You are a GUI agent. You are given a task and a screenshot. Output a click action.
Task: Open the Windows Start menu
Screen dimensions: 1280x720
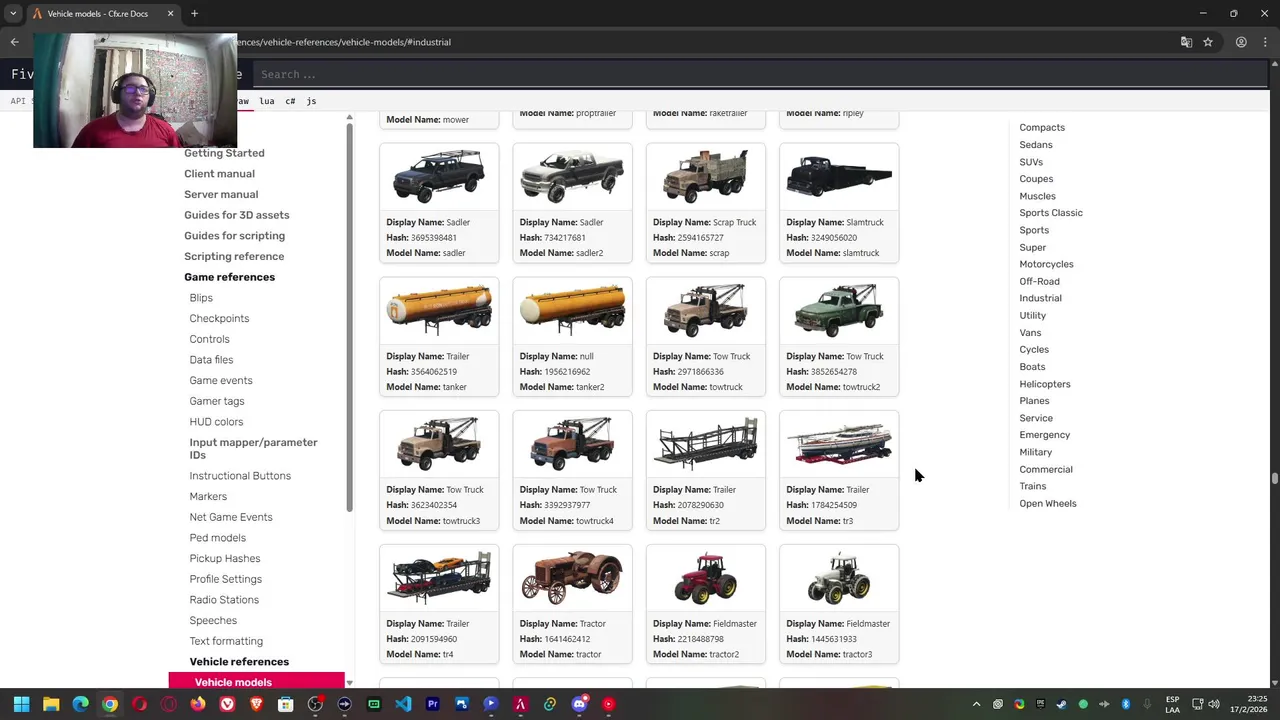(21, 704)
